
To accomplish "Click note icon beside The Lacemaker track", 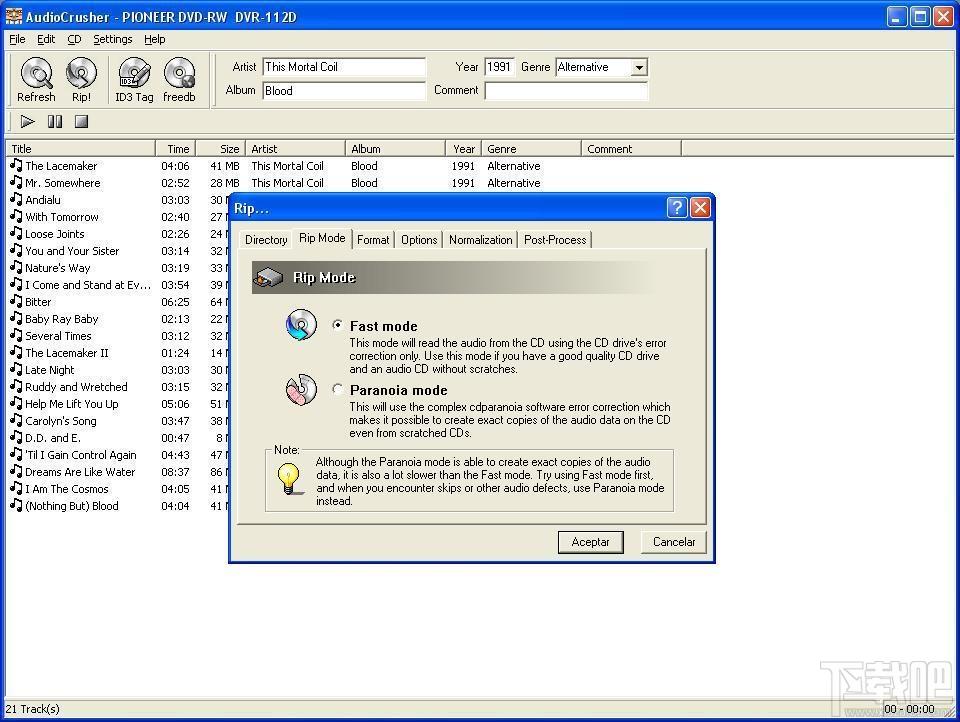I will (17, 165).
